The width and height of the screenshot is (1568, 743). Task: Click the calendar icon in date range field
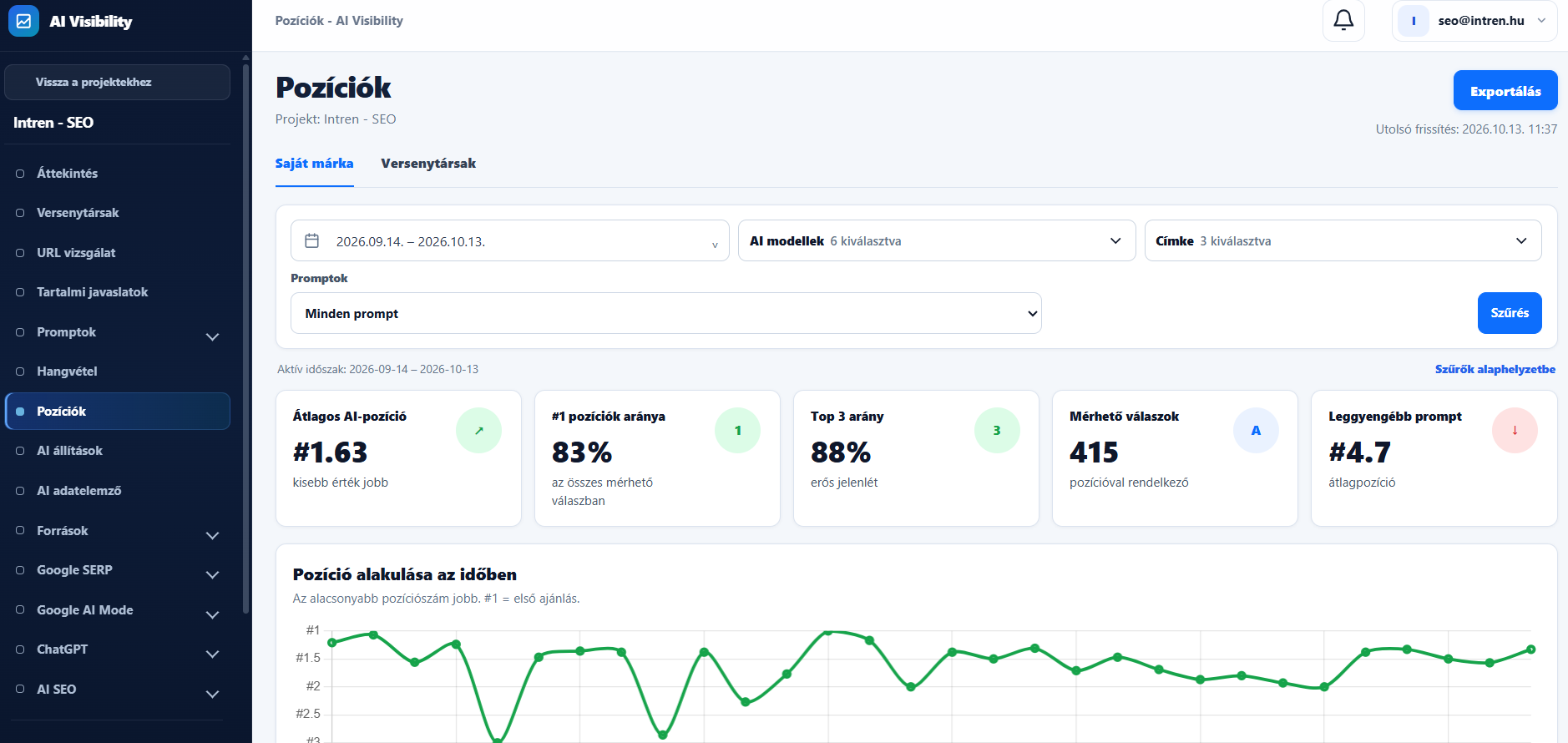312,241
